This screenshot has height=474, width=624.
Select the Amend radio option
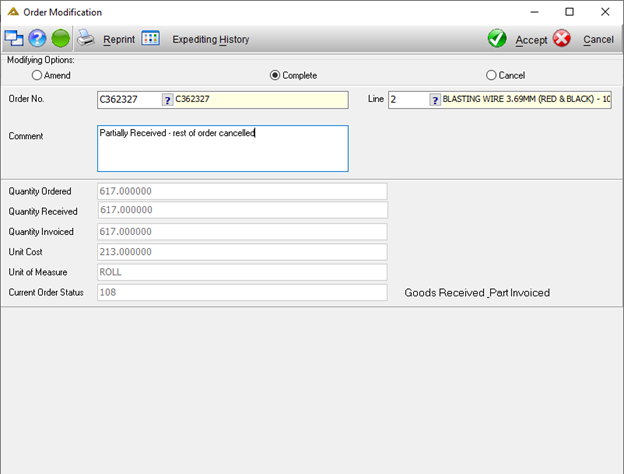click(x=37, y=75)
